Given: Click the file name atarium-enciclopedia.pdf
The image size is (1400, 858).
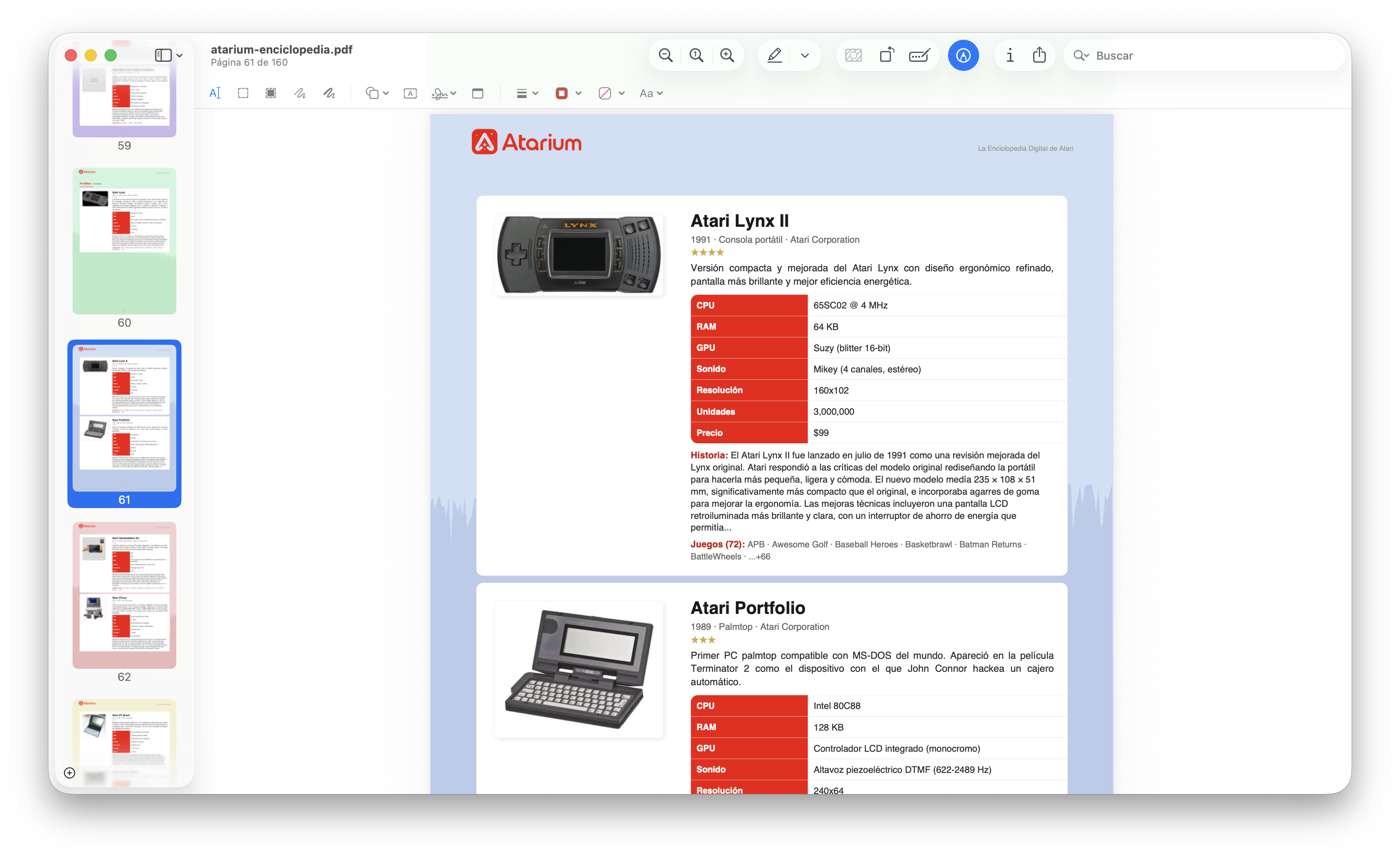Looking at the screenshot, I should click(281, 49).
